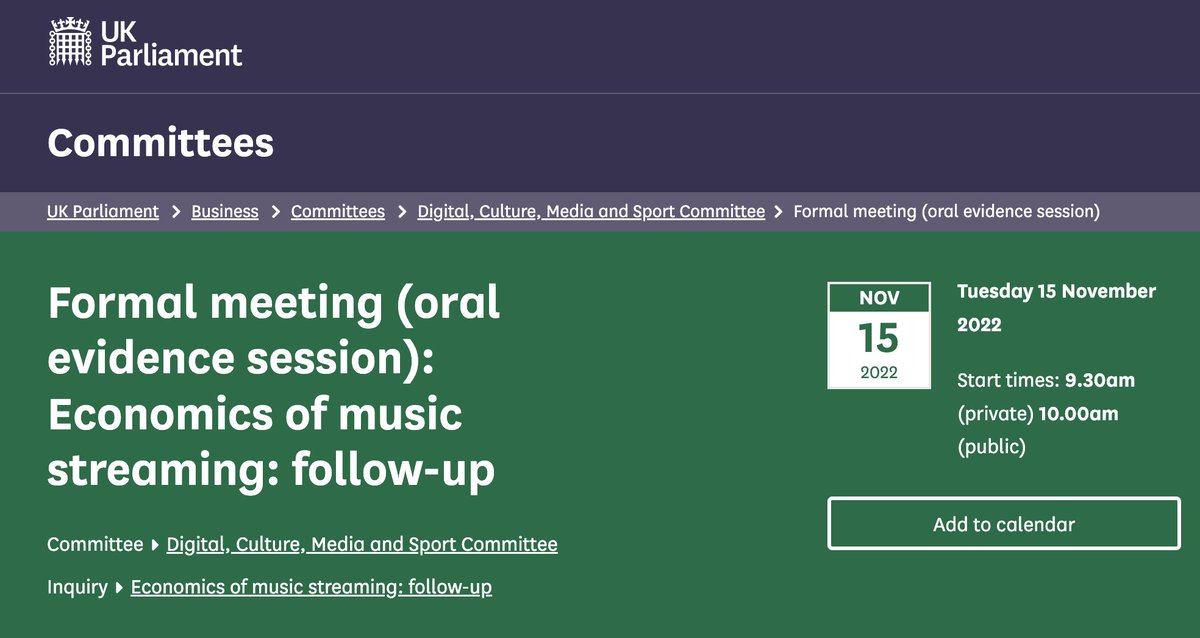Viewport: 1200px width, 638px height.
Task: Go to UK Parliament breadcrumb link
Action: point(103,211)
